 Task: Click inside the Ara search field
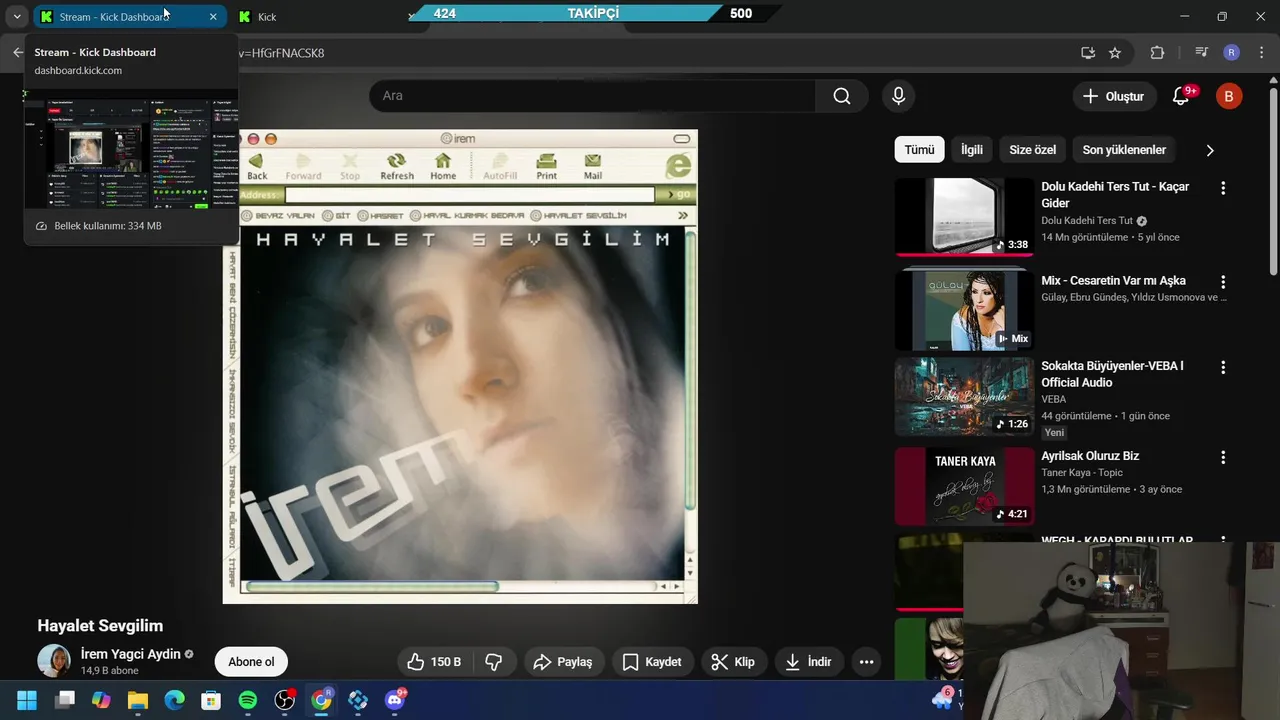(592, 96)
